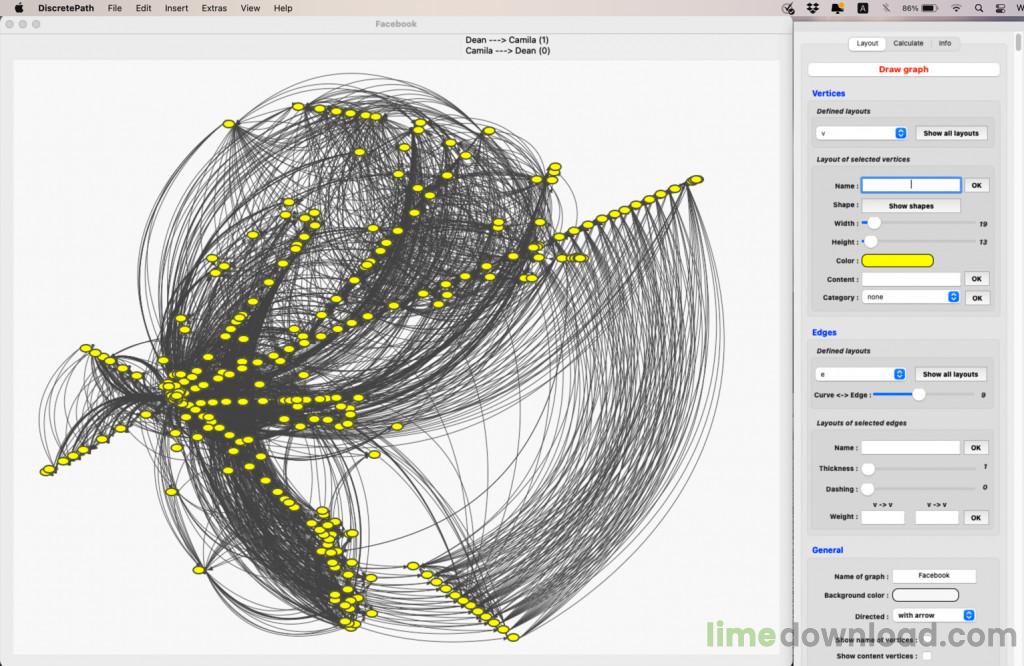Click the side panel vertical scrollbar
Image resolution: width=1024 pixels, height=666 pixels.
click(1017, 42)
